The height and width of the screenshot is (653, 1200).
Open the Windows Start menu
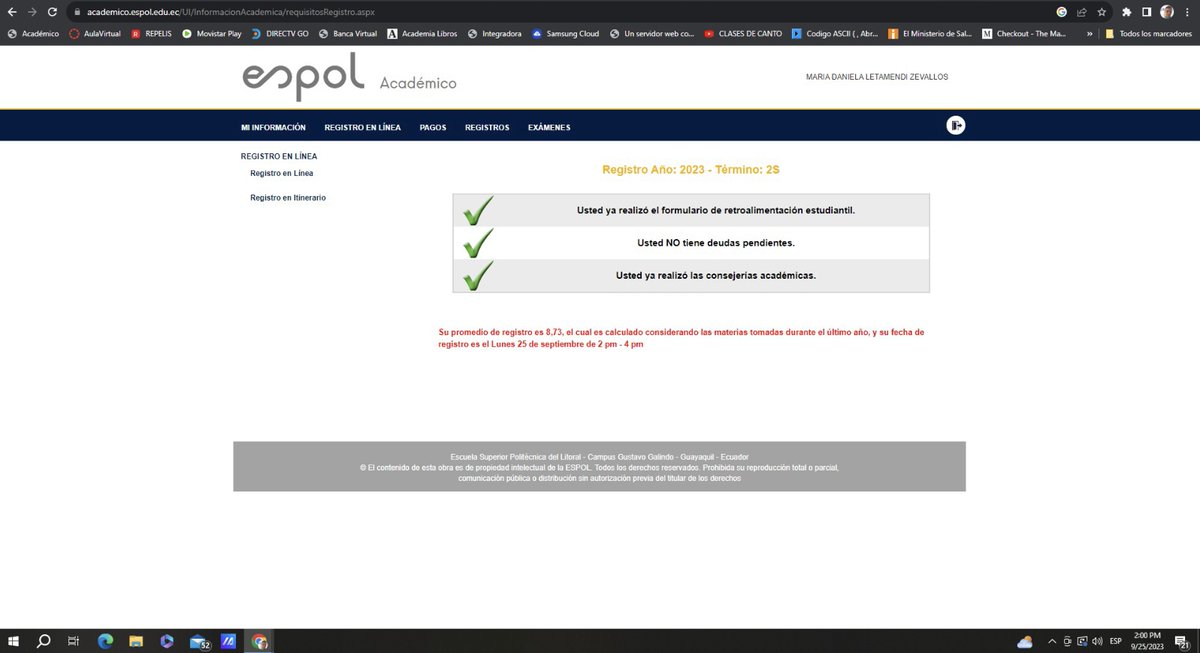click(x=13, y=641)
